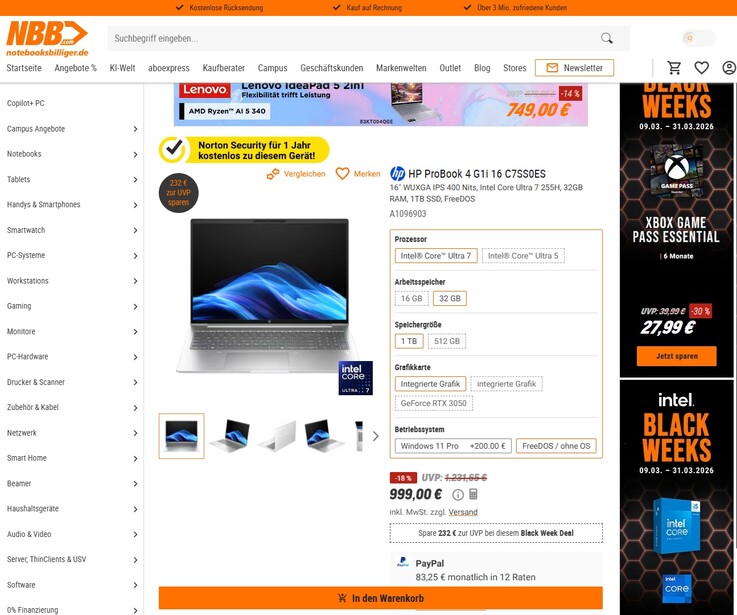
Task: Select Intel Core Ultra 7 processor option
Action: tap(436, 256)
